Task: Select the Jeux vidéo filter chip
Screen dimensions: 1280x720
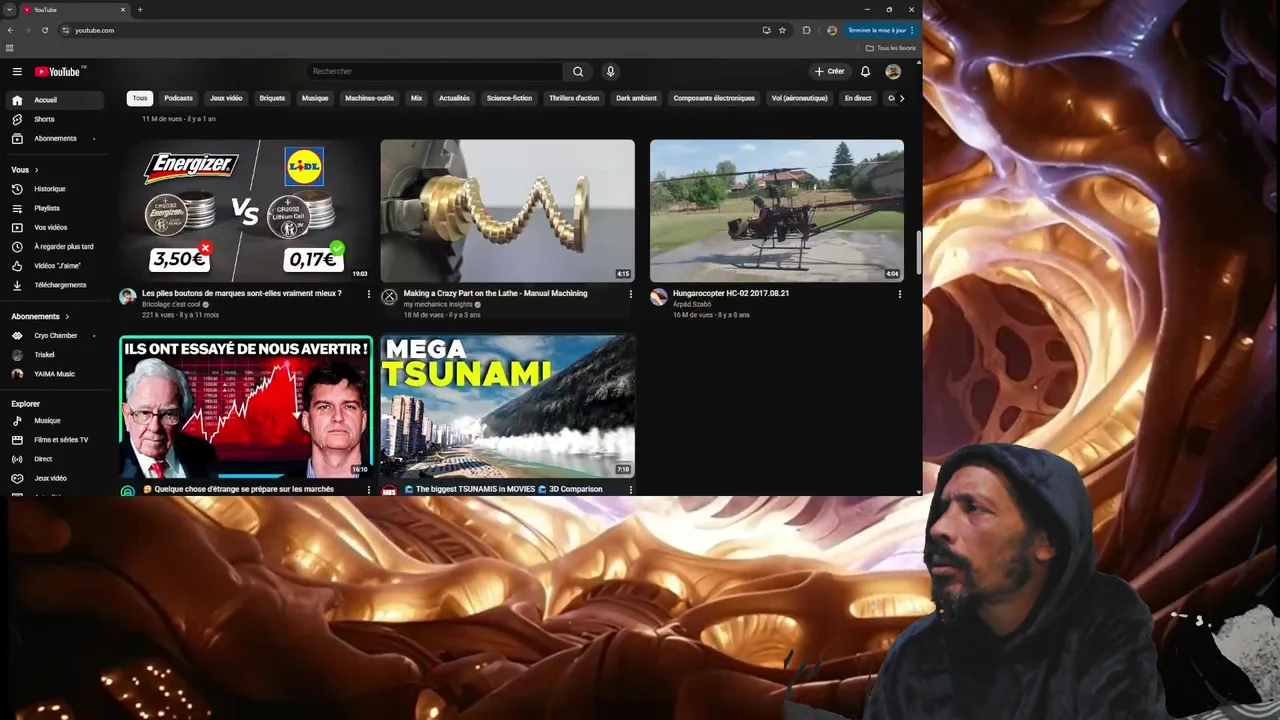Action: point(226,98)
